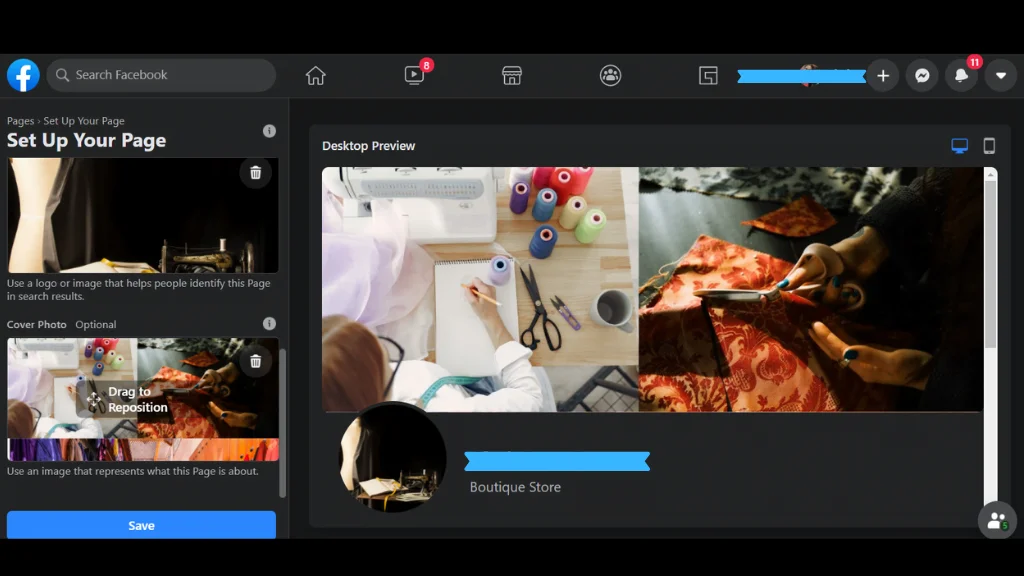This screenshot has height=576, width=1024.
Task: Open the Marketplace tab
Action: pyautogui.click(x=512, y=76)
